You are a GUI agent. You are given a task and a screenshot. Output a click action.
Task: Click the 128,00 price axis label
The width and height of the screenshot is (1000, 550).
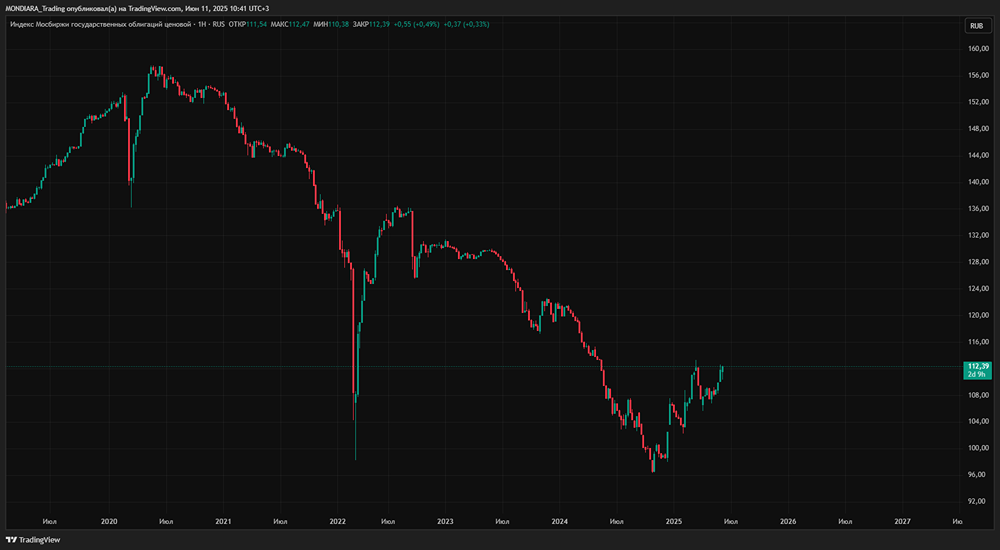point(978,262)
